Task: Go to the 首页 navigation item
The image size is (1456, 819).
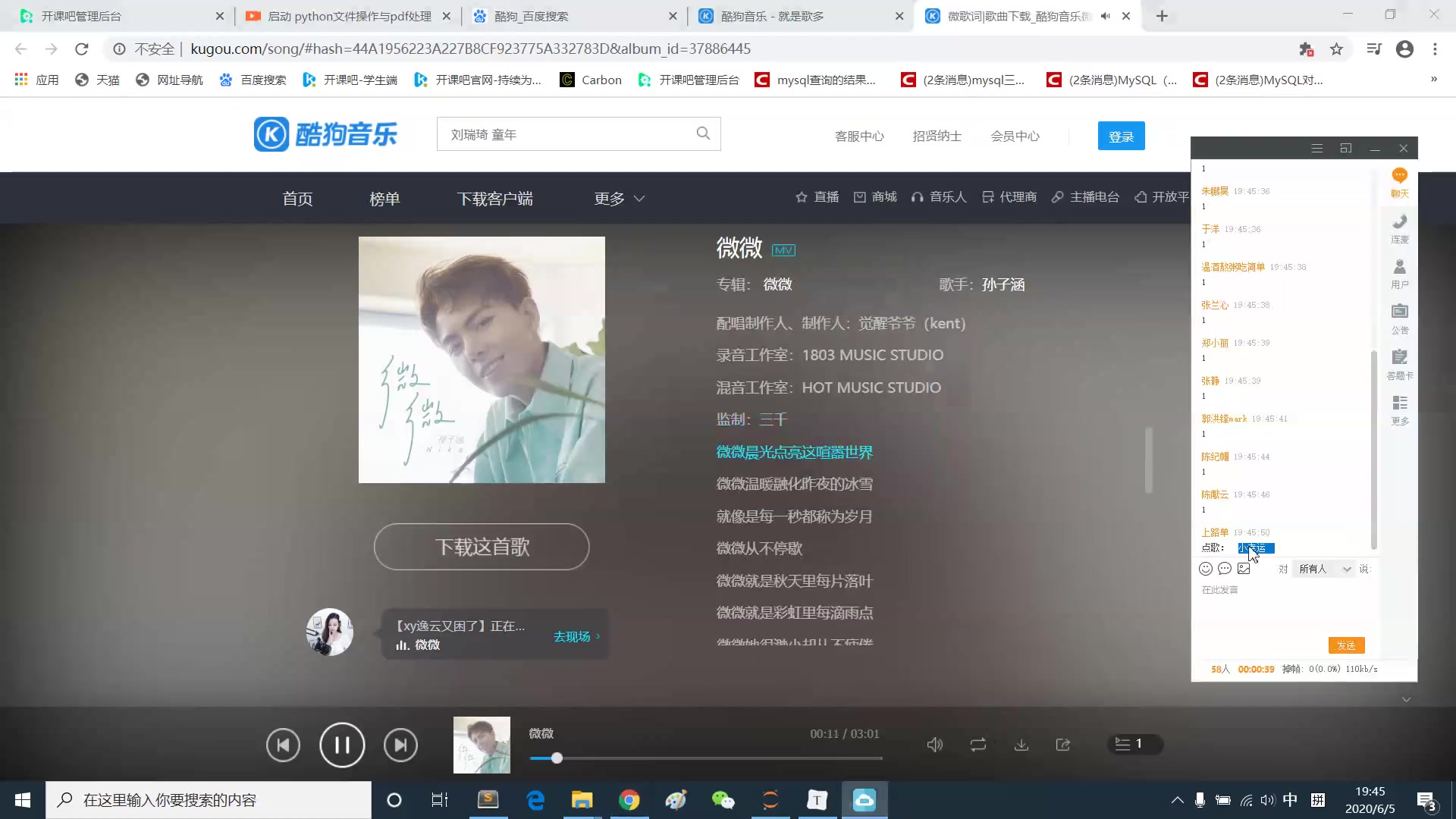Action: (x=297, y=199)
